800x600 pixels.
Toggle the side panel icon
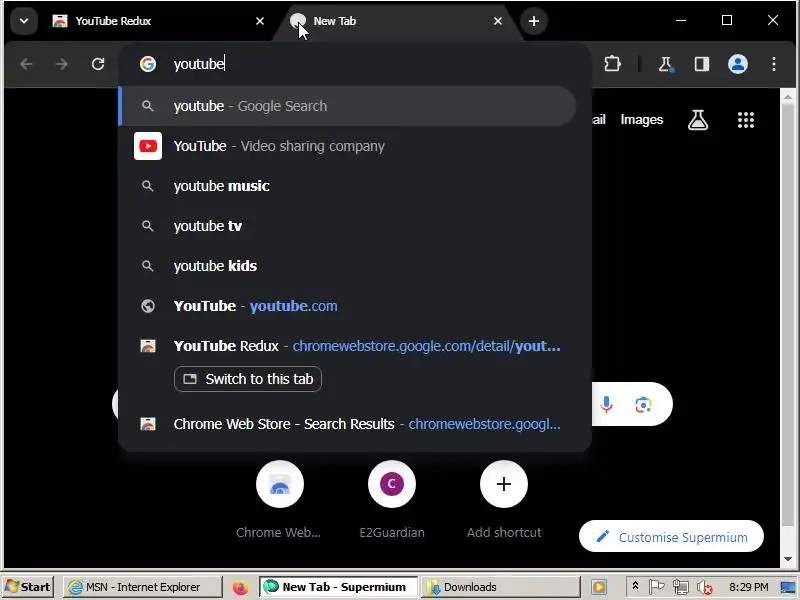[x=702, y=64]
